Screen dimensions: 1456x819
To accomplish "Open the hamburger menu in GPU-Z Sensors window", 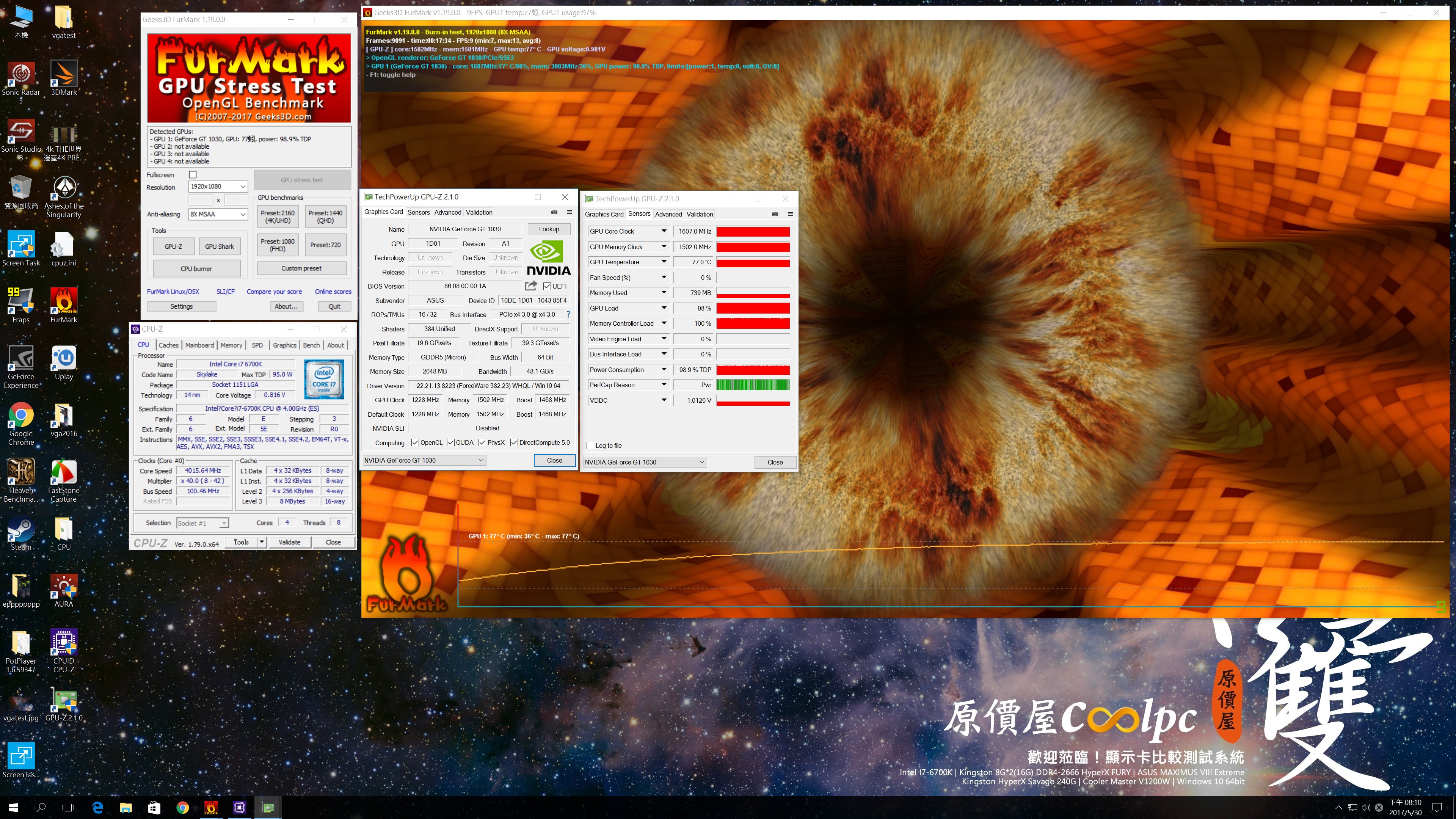I will 790,214.
